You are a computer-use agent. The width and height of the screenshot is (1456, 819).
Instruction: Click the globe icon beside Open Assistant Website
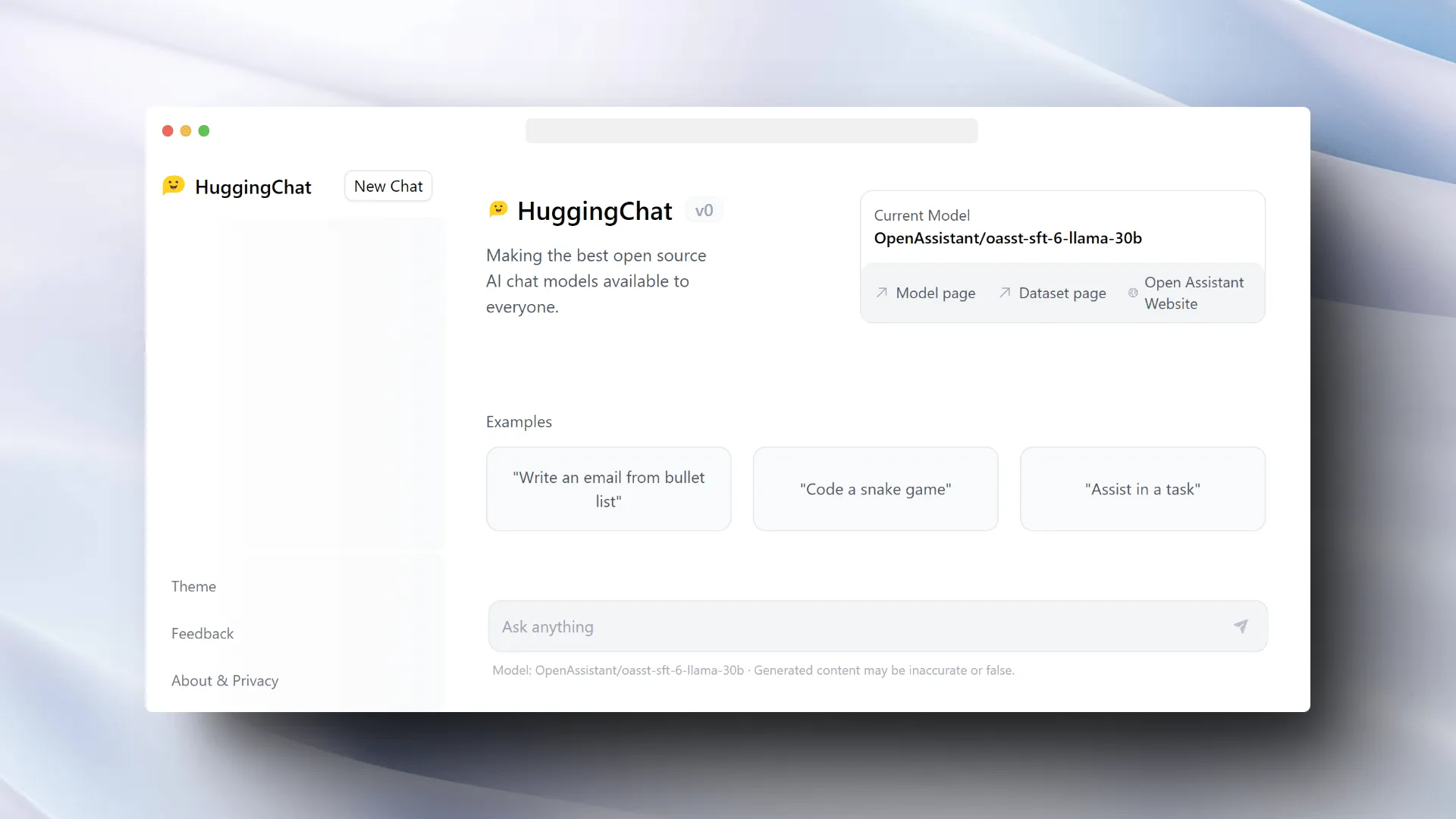point(1133,293)
